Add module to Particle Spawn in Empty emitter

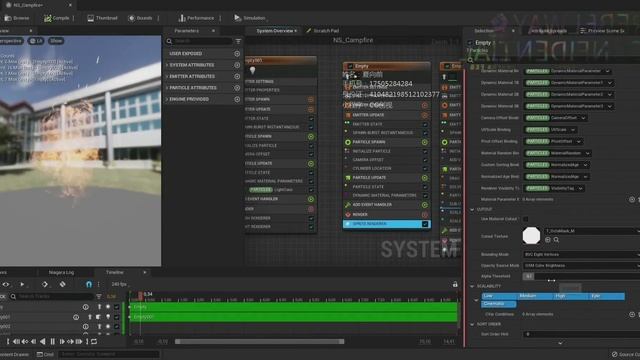point(425,142)
